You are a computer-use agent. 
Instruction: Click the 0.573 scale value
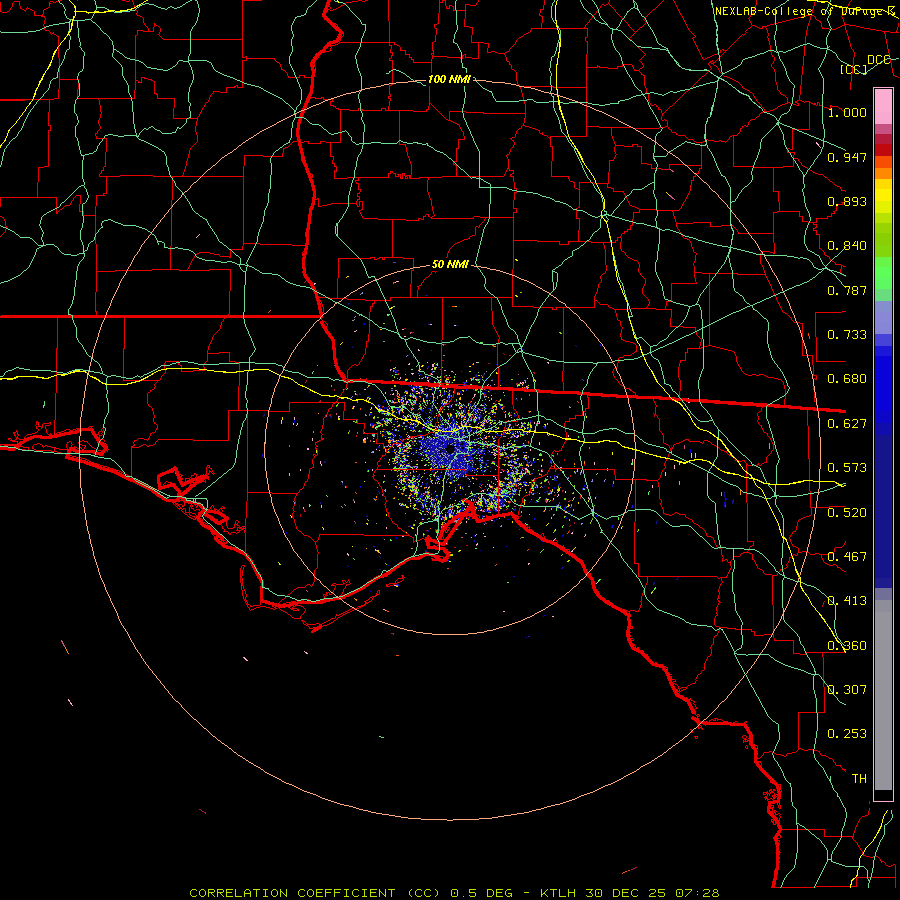[847, 467]
